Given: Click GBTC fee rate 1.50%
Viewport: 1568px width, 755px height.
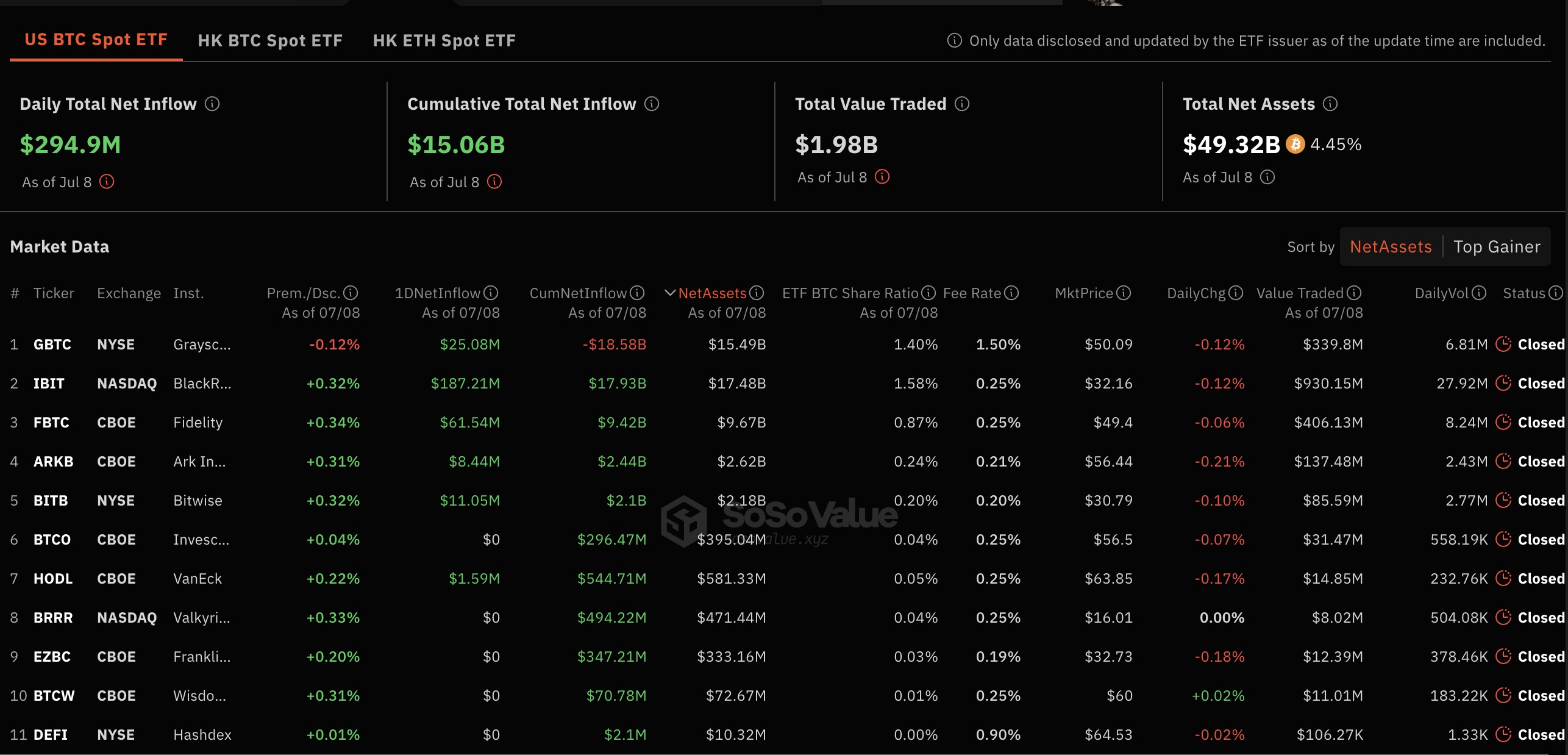Looking at the screenshot, I should click(x=998, y=344).
